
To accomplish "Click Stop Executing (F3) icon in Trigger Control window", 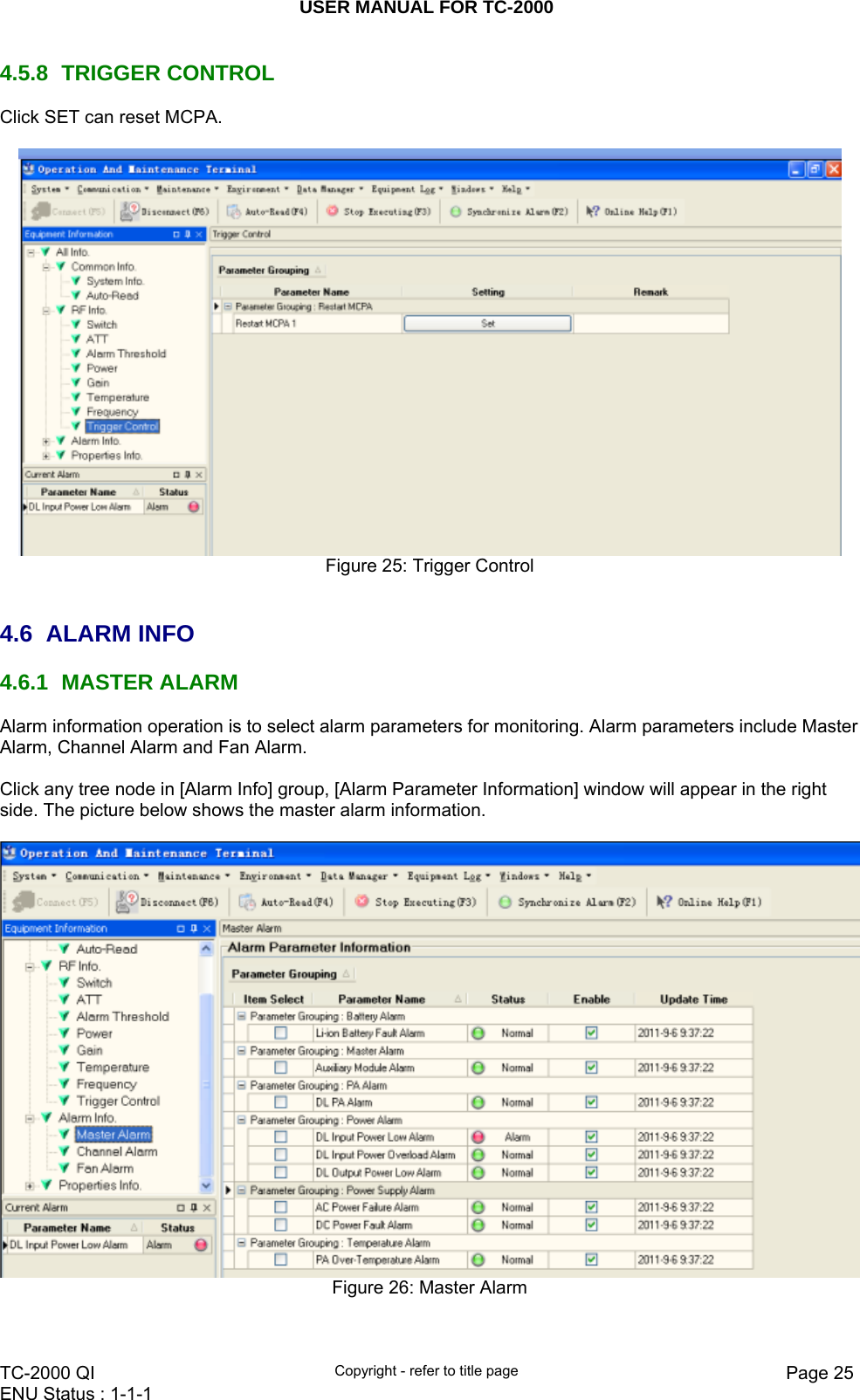I will 333,211.
